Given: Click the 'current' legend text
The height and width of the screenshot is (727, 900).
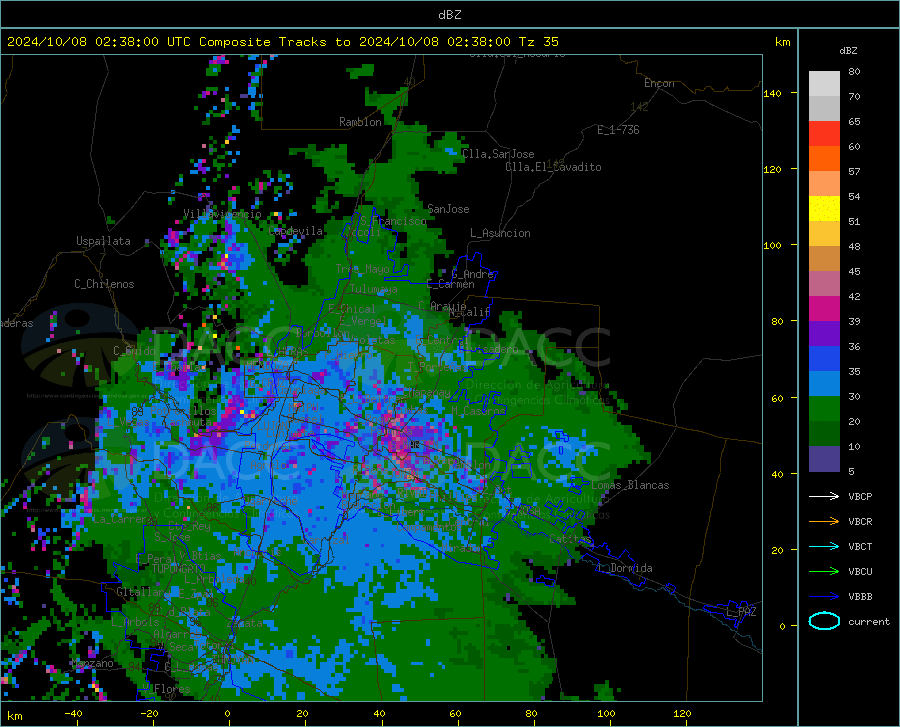Looking at the screenshot, I should (x=869, y=621).
